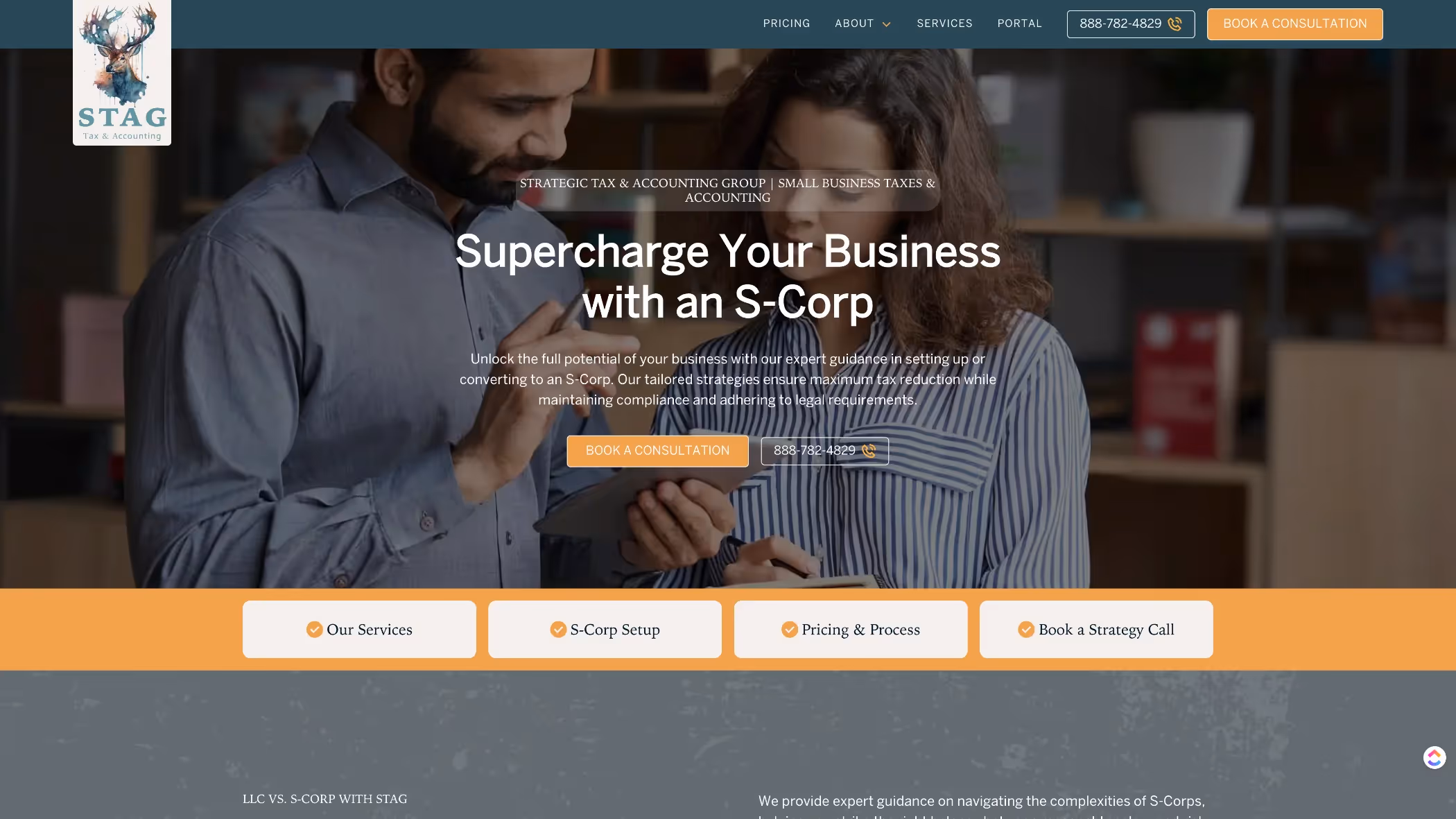Click header Book a Consultation button

[x=1294, y=24]
